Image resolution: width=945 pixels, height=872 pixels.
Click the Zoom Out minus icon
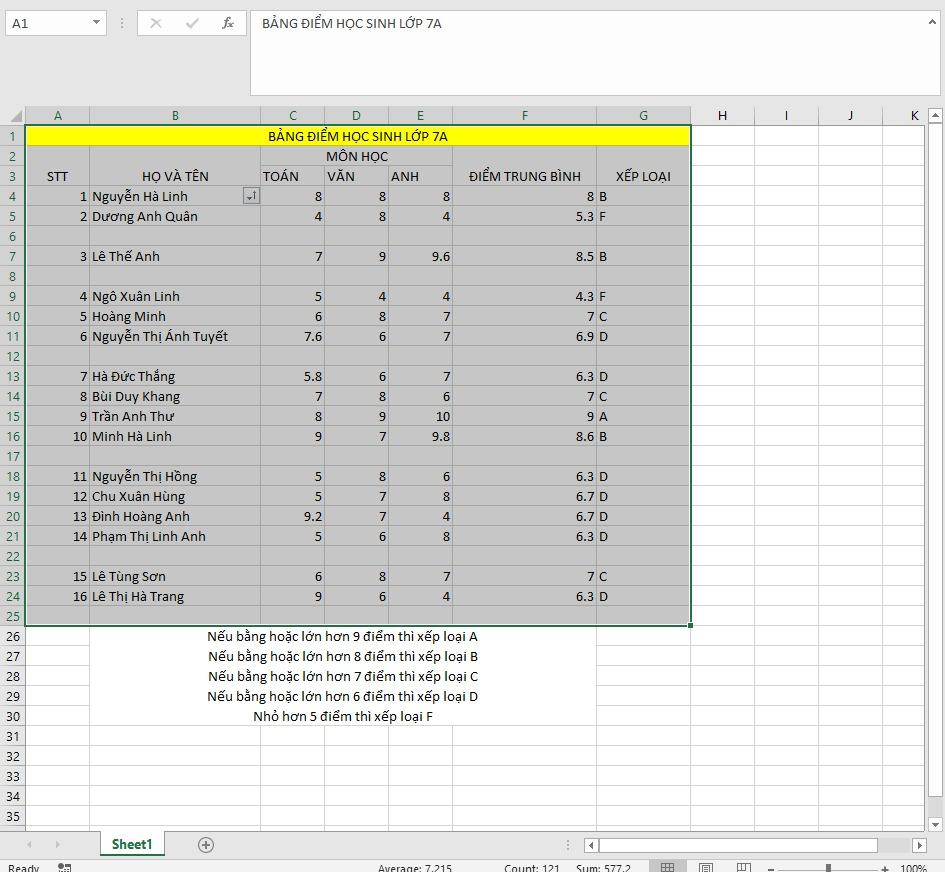769,866
